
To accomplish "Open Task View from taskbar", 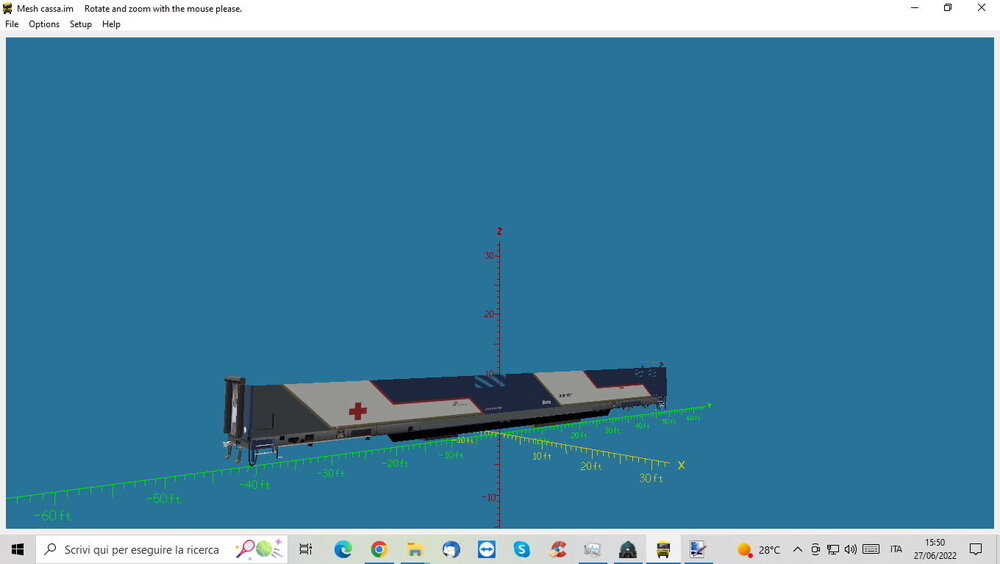I will pos(306,549).
